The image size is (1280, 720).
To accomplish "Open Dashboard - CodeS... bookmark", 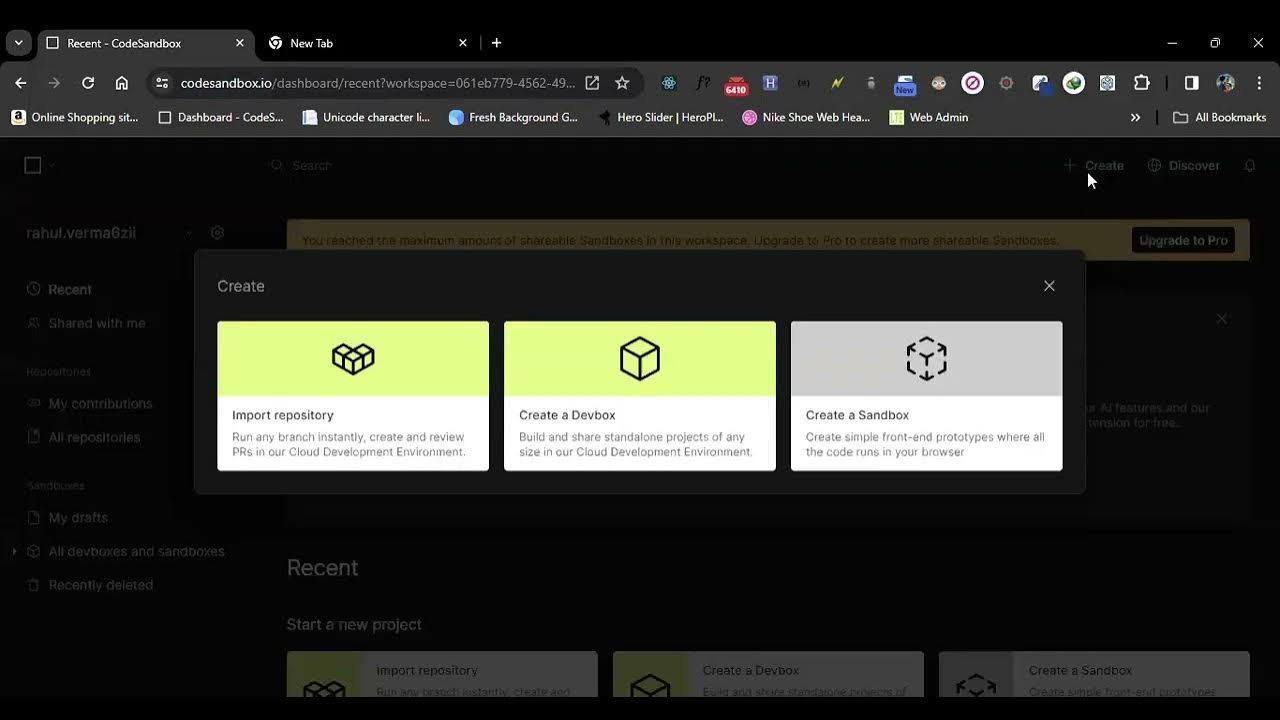I will click(221, 117).
